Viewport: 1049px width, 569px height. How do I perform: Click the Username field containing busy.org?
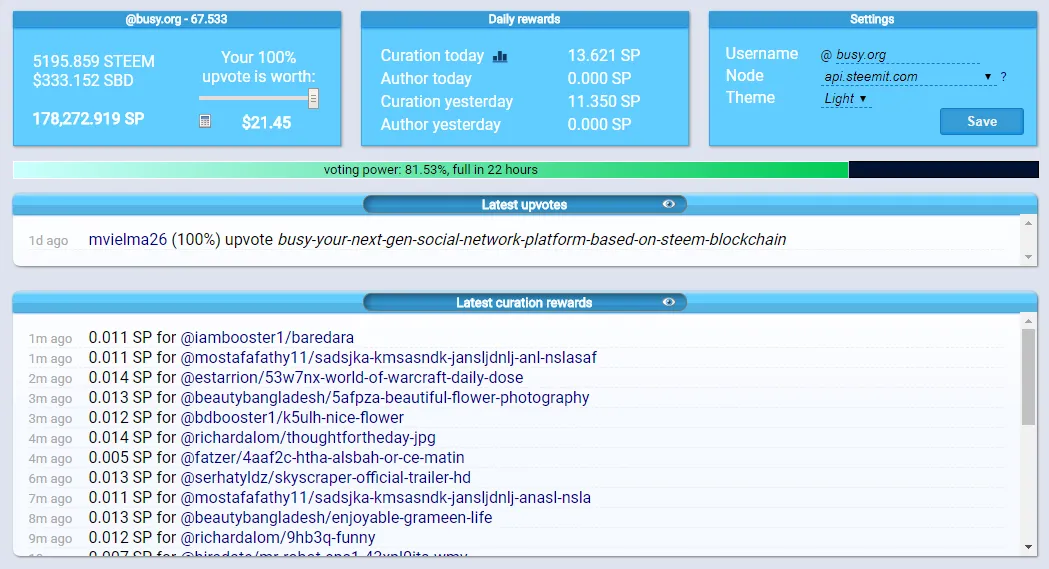click(907, 55)
